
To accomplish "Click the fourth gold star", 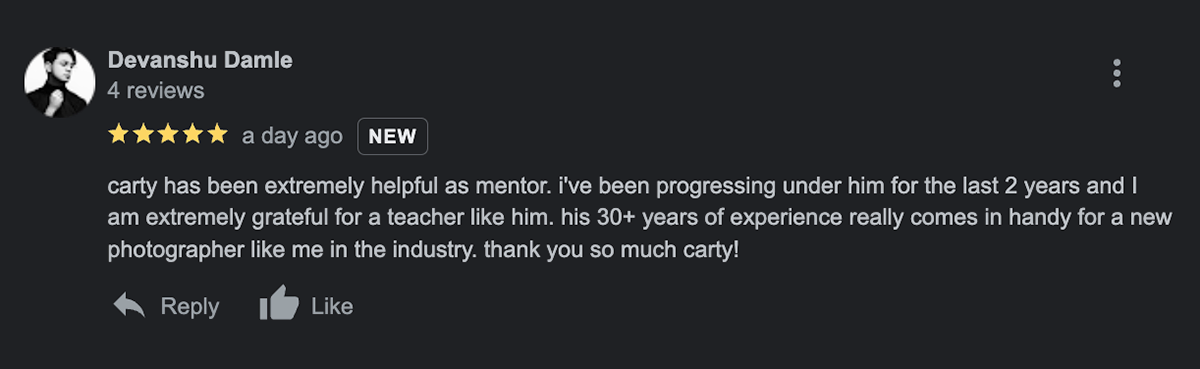I will tap(192, 135).
